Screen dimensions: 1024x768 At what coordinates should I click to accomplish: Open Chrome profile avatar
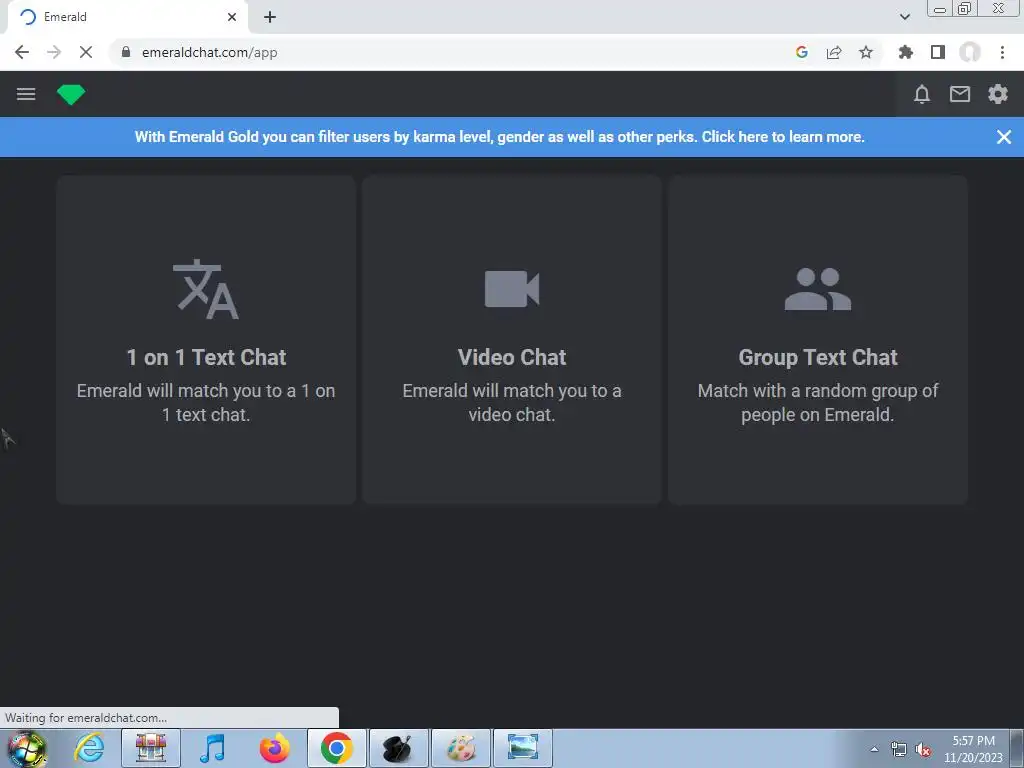tap(970, 52)
